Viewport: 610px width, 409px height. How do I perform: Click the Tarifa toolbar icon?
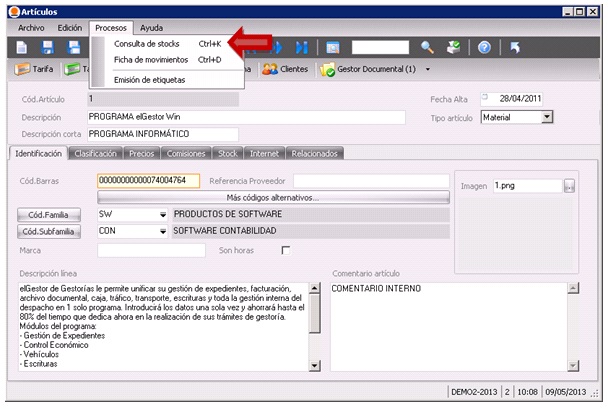point(34,70)
